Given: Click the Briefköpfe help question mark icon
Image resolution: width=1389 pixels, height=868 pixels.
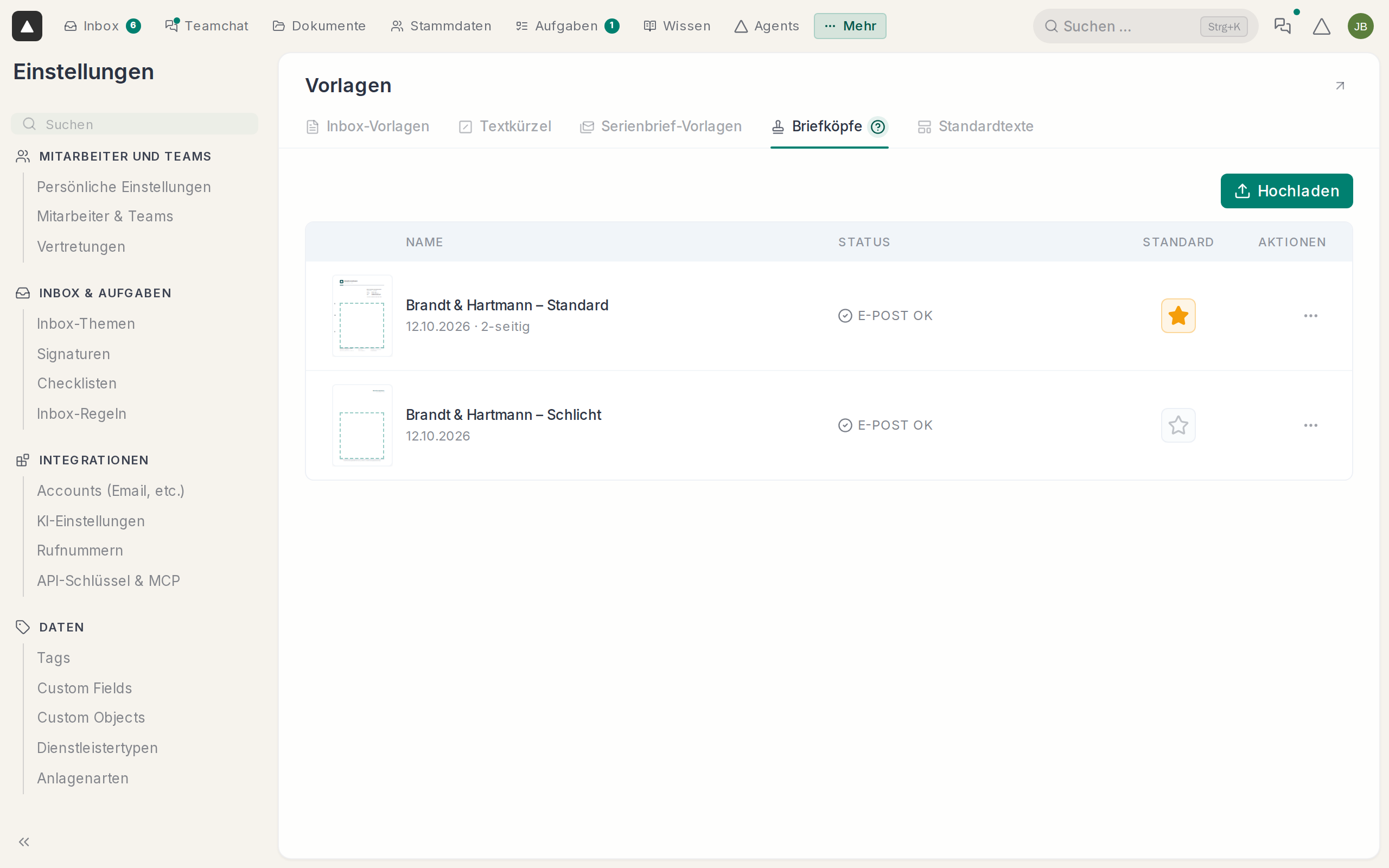Looking at the screenshot, I should 877,127.
